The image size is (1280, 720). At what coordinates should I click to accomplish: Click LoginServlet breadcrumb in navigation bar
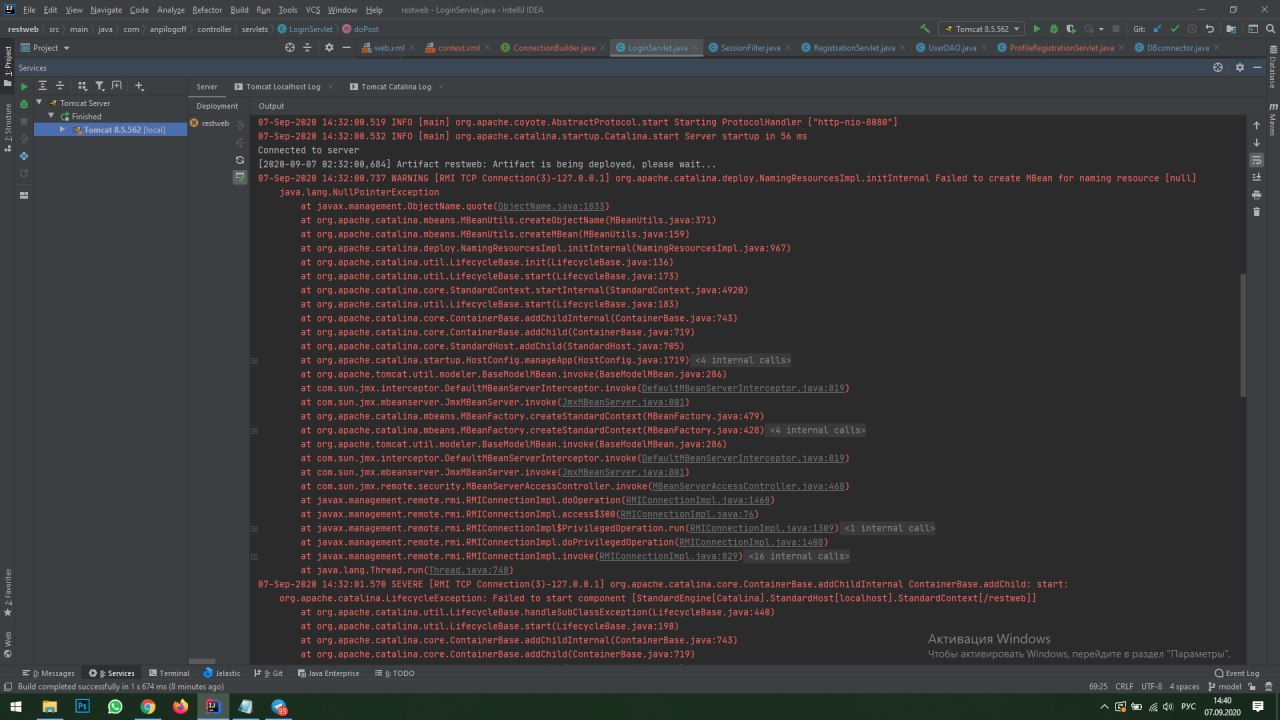click(x=305, y=29)
